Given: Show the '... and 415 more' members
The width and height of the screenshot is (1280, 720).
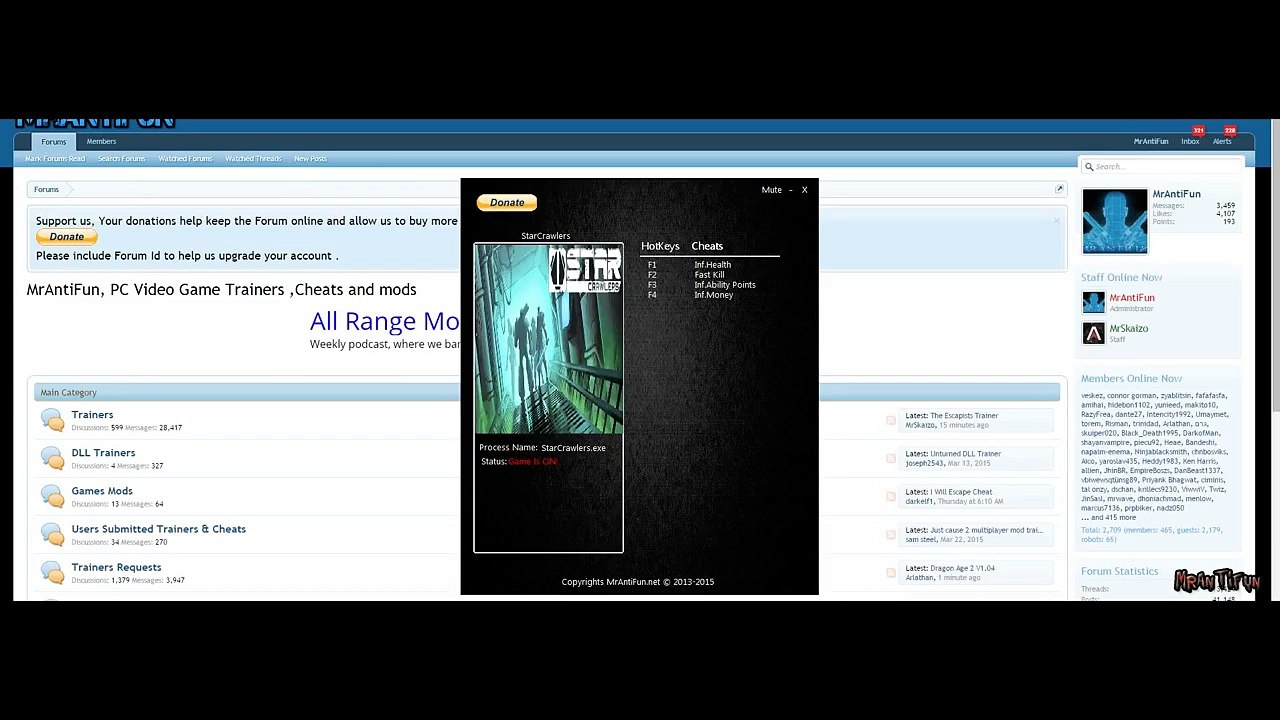Looking at the screenshot, I should (1108, 518).
